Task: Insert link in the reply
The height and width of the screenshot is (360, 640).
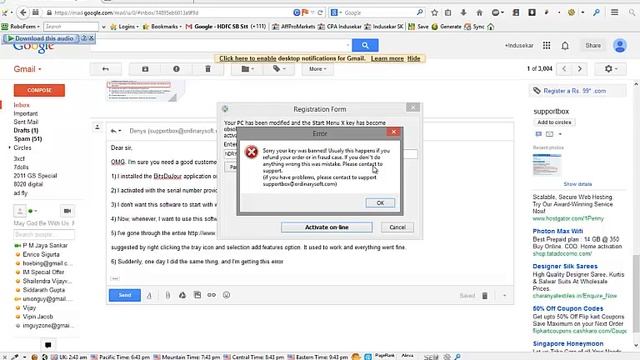Action: 211,295
